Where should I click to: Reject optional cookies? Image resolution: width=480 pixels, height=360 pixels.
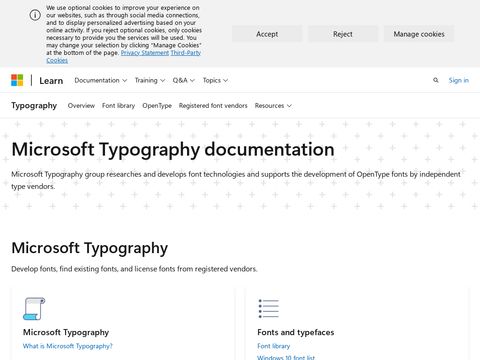pos(343,34)
